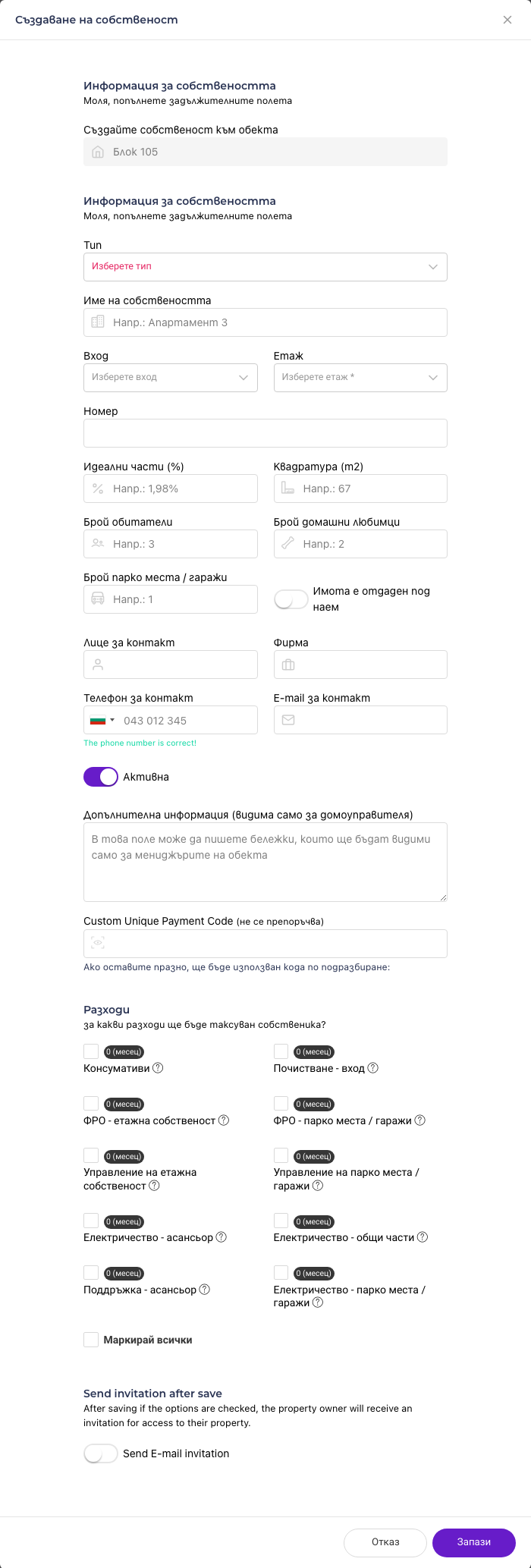Click the Номер input field

[265, 433]
